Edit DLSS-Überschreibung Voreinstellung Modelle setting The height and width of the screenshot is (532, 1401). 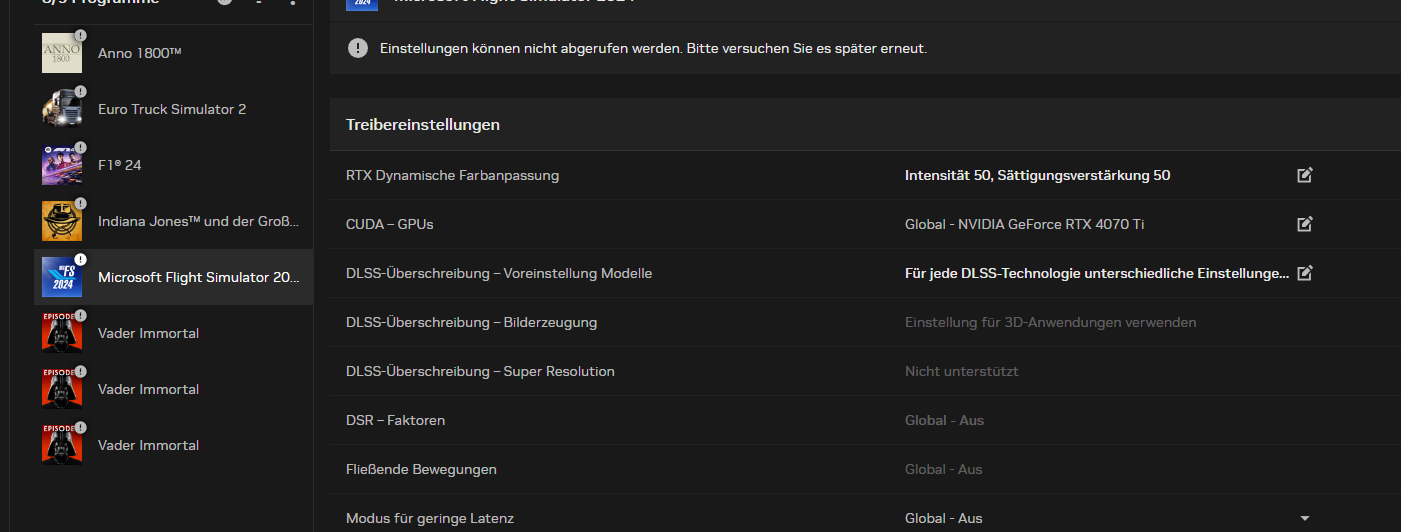(1304, 273)
